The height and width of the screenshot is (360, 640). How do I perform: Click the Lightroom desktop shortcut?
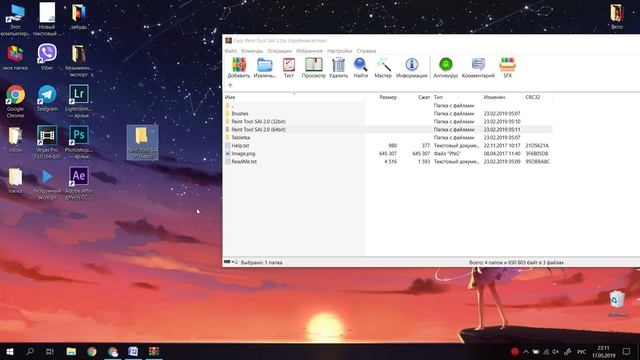tap(79, 101)
